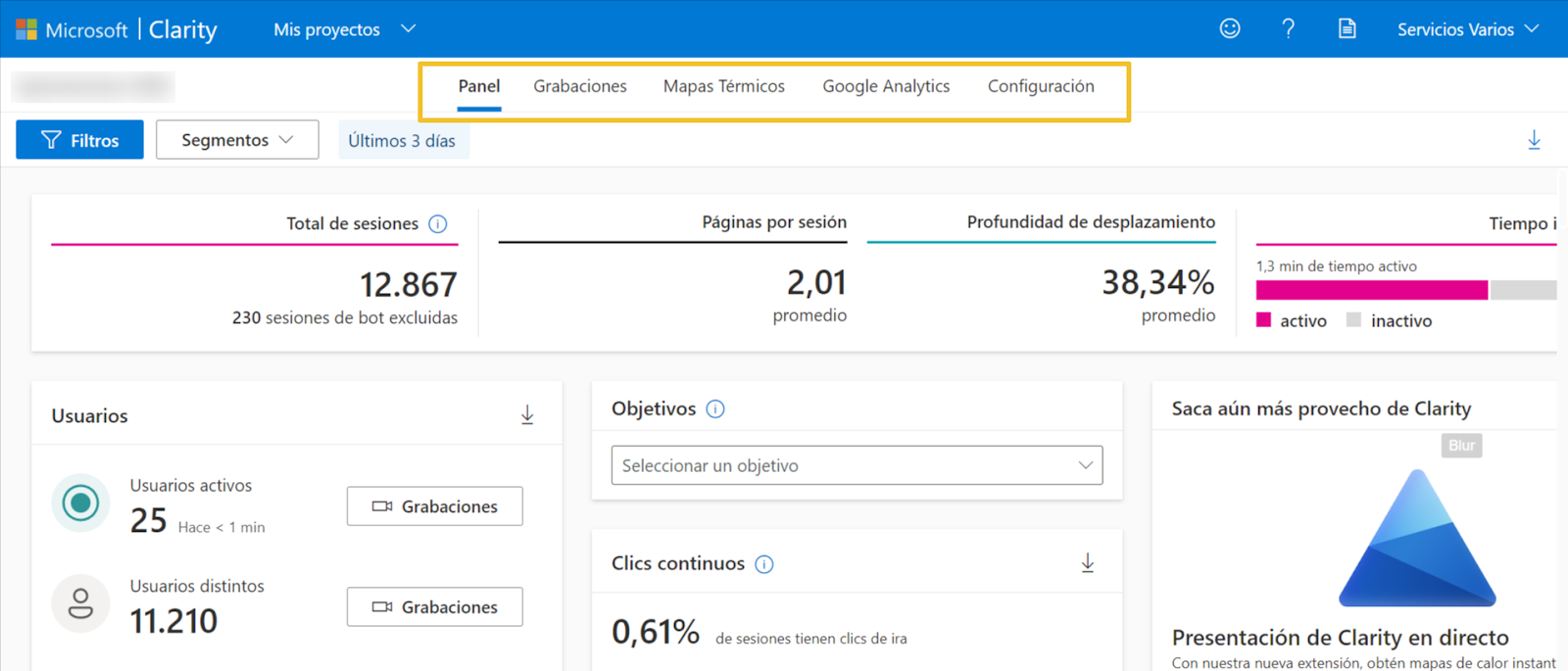This screenshot has width=1568, height=671.
Task: Click the Blur tag on promo card
Action: click(x=1461, y=446)
